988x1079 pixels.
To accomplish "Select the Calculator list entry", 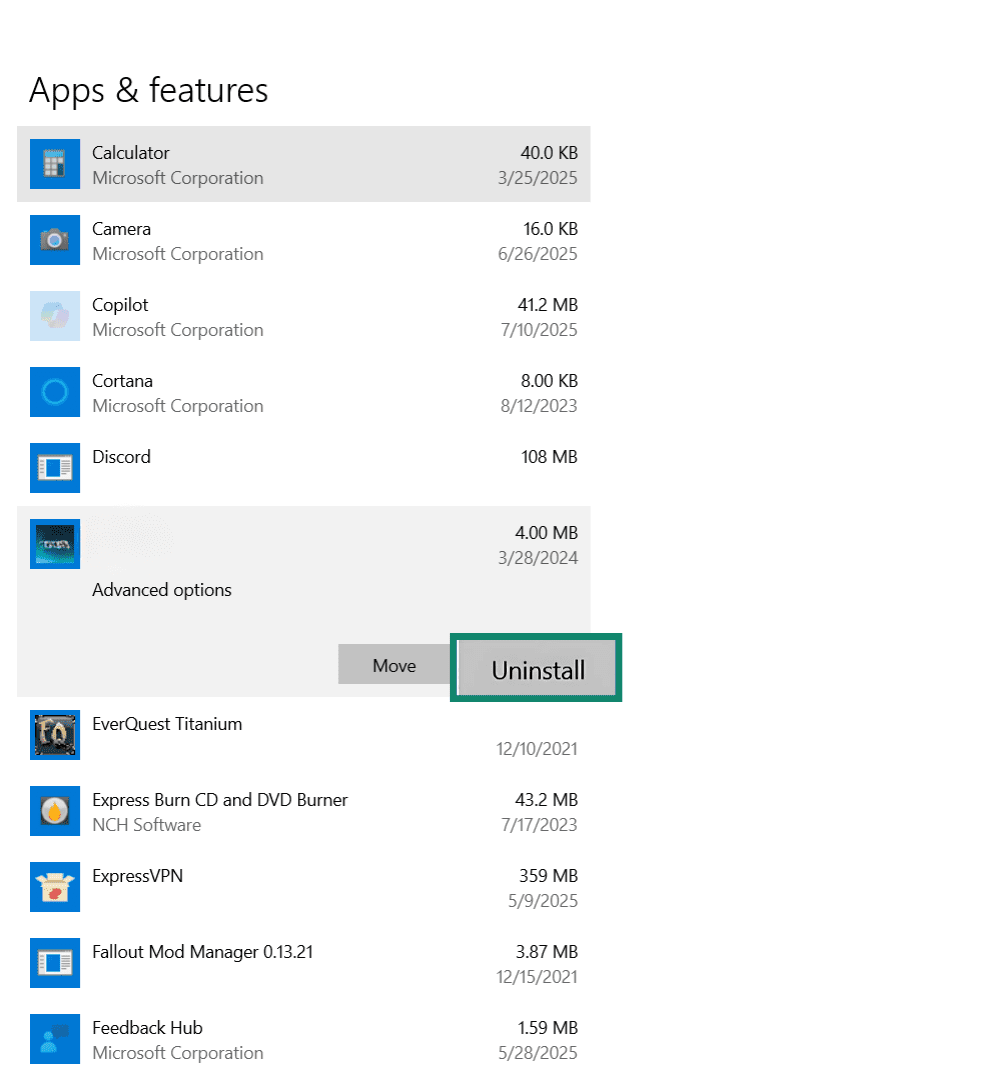I will tap(300, 164).
